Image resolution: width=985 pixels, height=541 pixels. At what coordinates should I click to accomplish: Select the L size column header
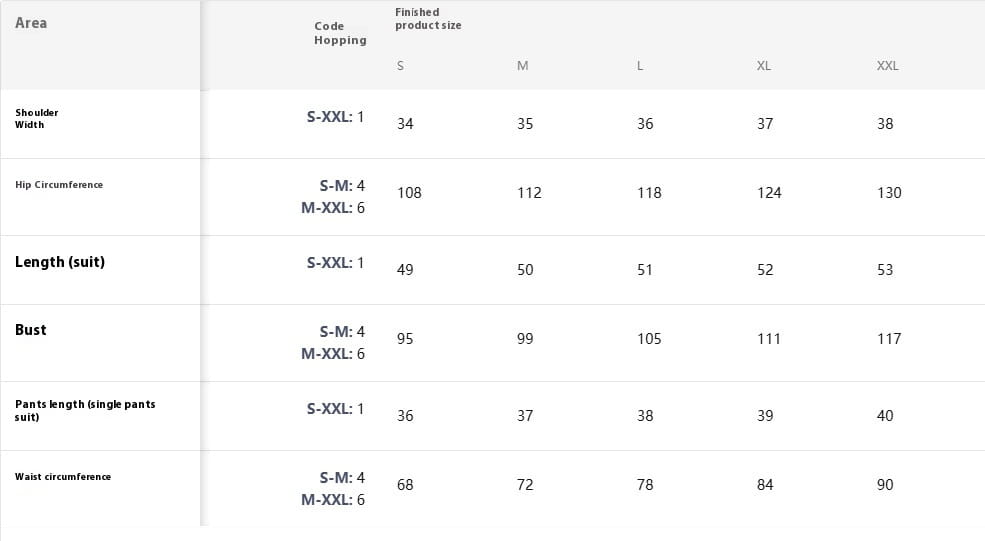coord(640,66)
